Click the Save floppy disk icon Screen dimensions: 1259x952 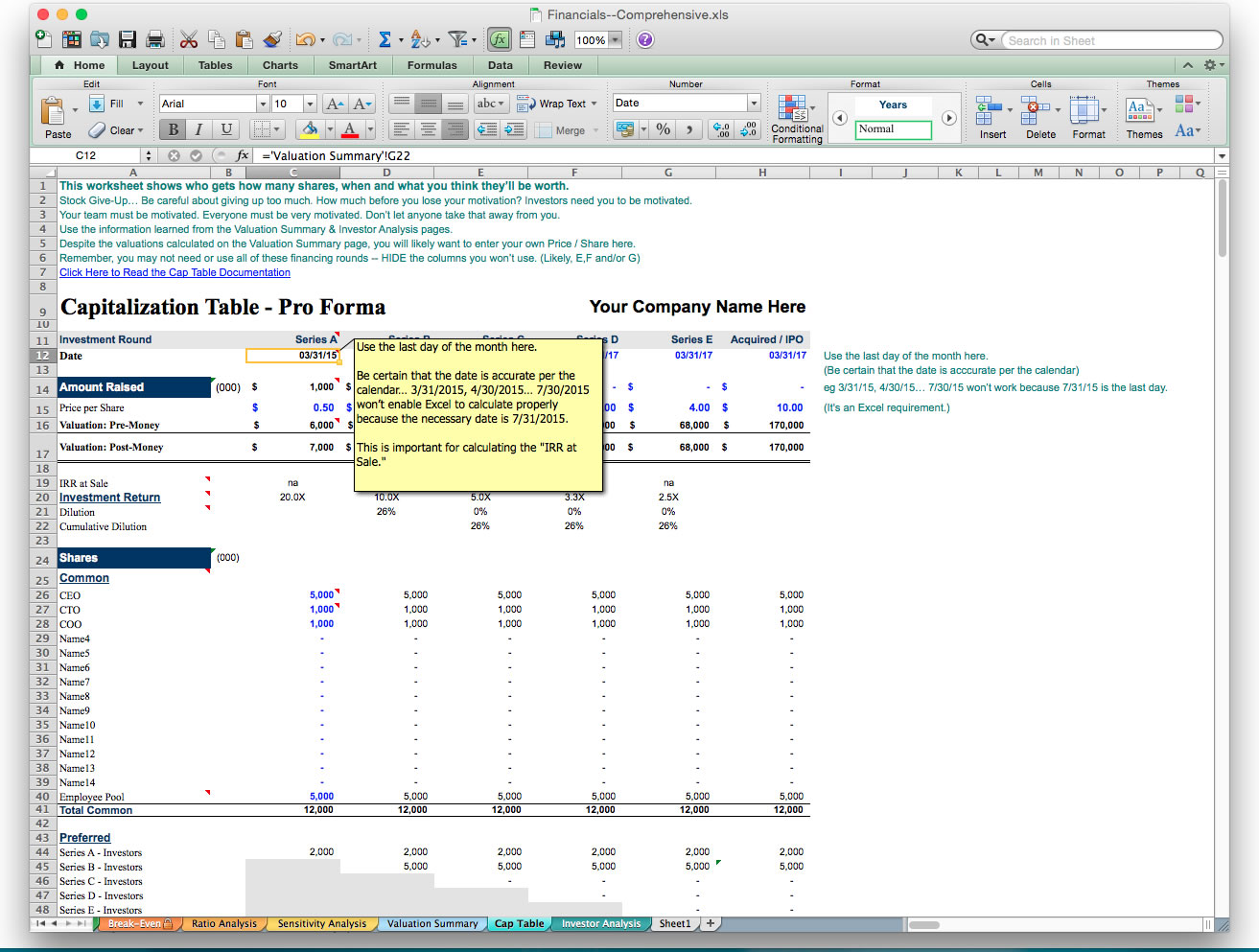(128, 39)
